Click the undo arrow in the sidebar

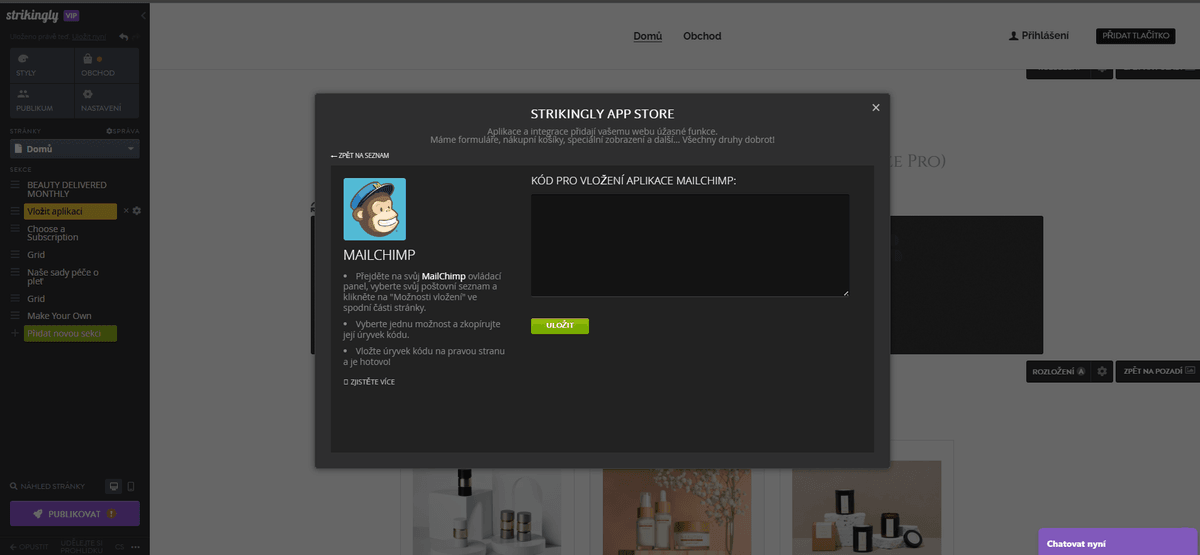coord(123,37)
